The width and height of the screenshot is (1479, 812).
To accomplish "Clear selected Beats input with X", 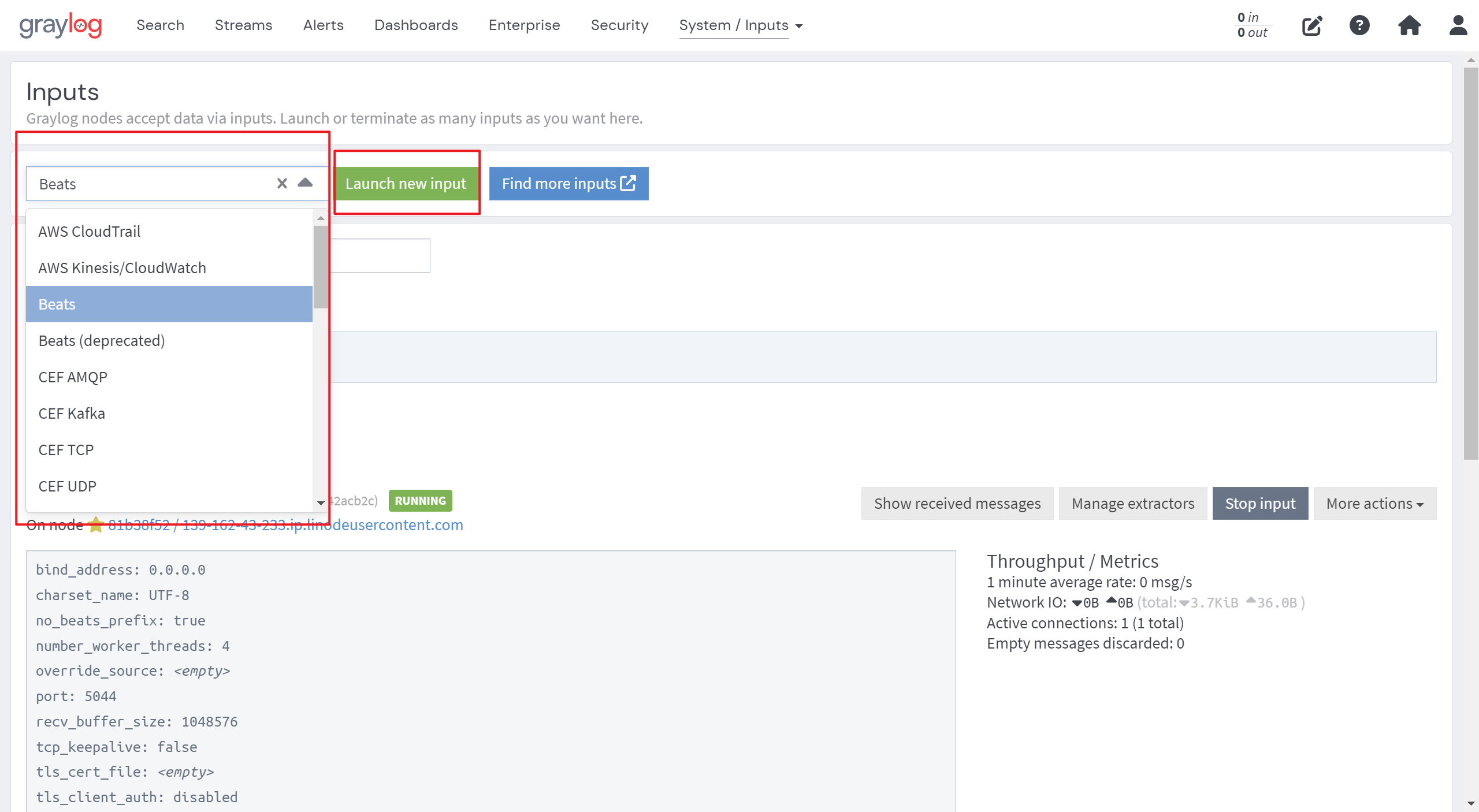I will click(282, 184).
